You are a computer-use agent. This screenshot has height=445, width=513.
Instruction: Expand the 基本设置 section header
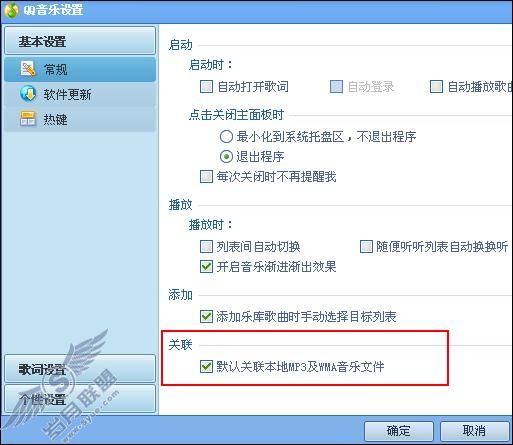click(80, 41)
